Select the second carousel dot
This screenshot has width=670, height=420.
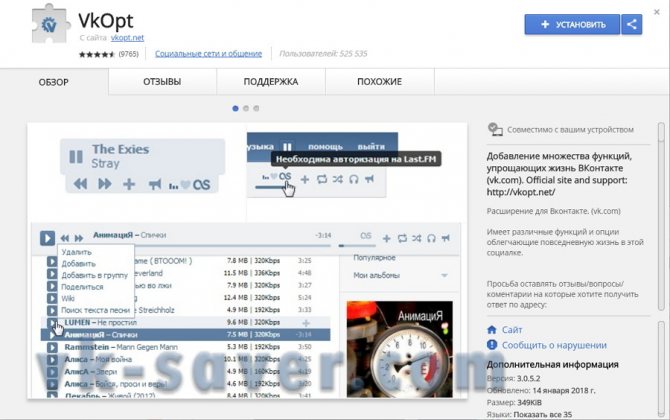246,109
